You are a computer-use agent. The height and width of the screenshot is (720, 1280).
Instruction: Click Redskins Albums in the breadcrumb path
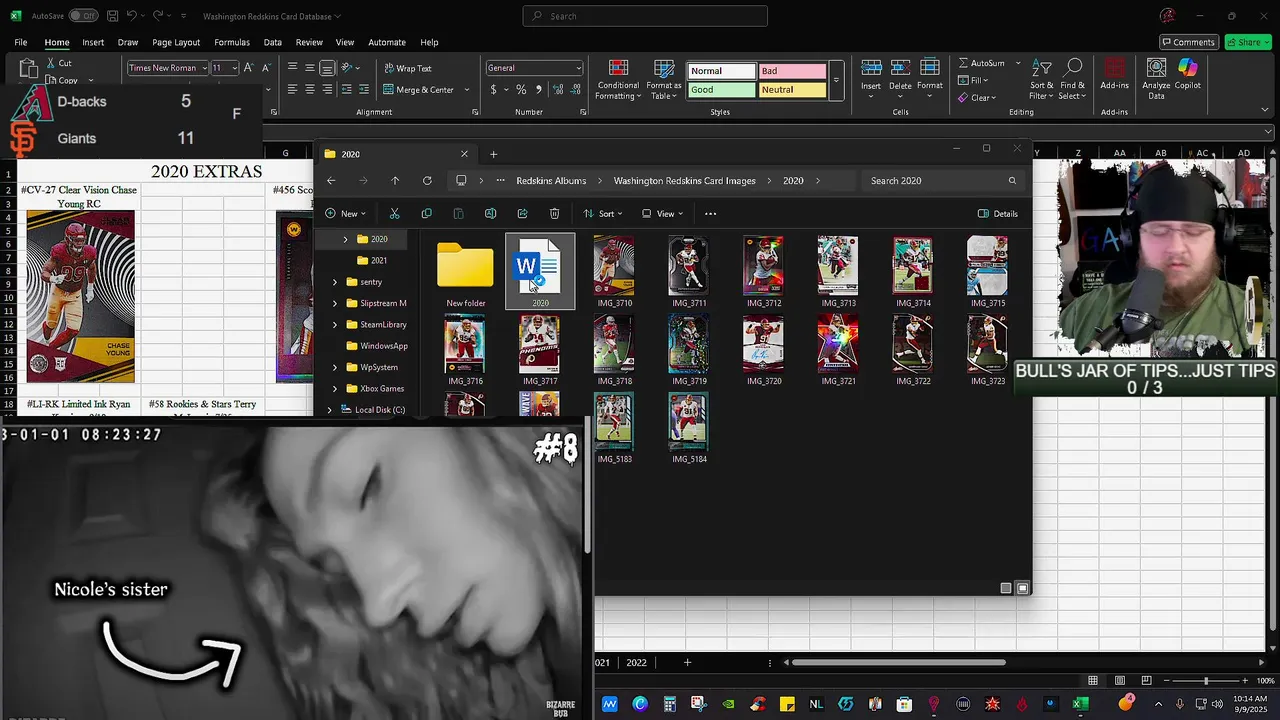tap(551, 181)
